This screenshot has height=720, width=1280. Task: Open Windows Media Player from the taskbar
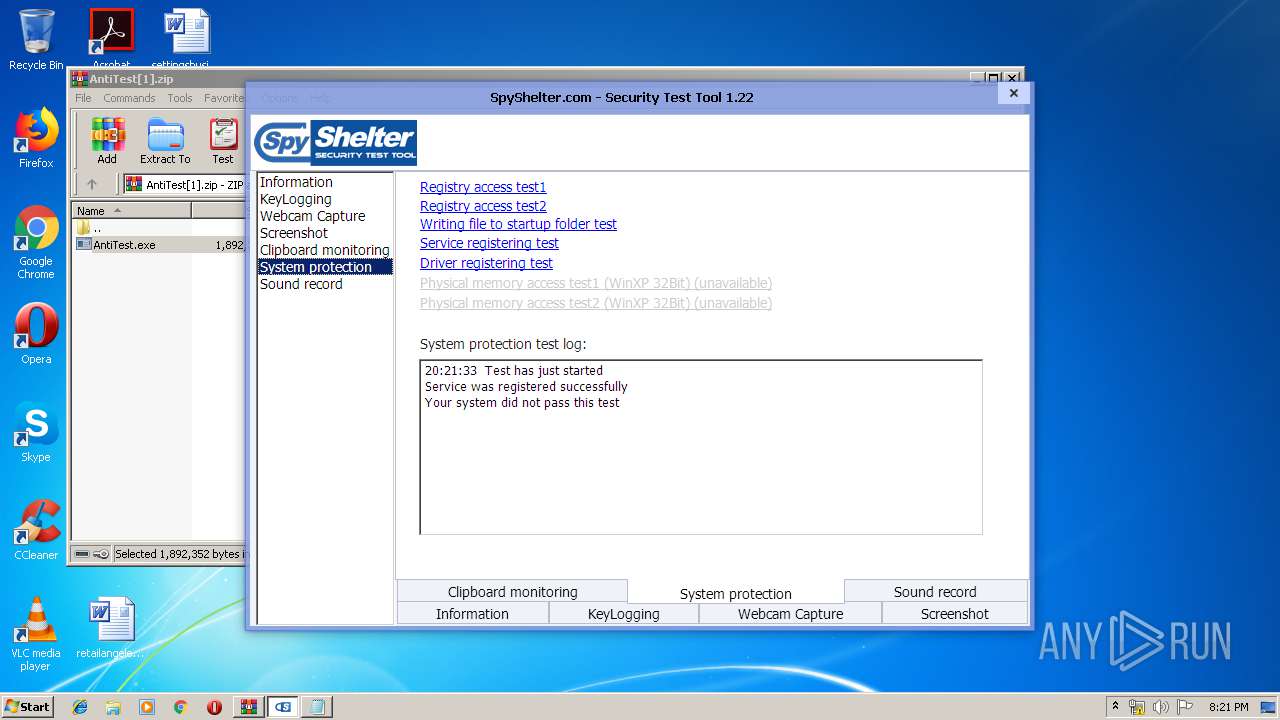(x=147, y=707)
